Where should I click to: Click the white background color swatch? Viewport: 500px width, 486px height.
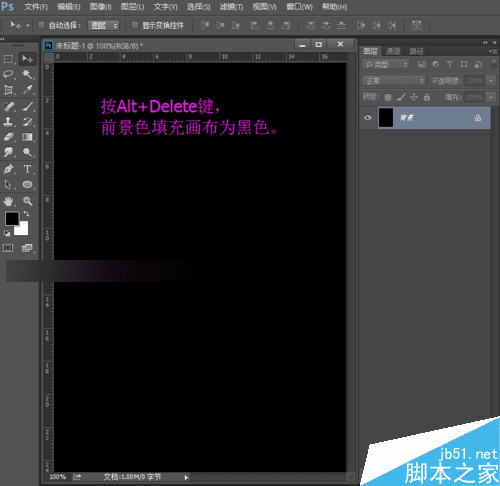[22, 230]
